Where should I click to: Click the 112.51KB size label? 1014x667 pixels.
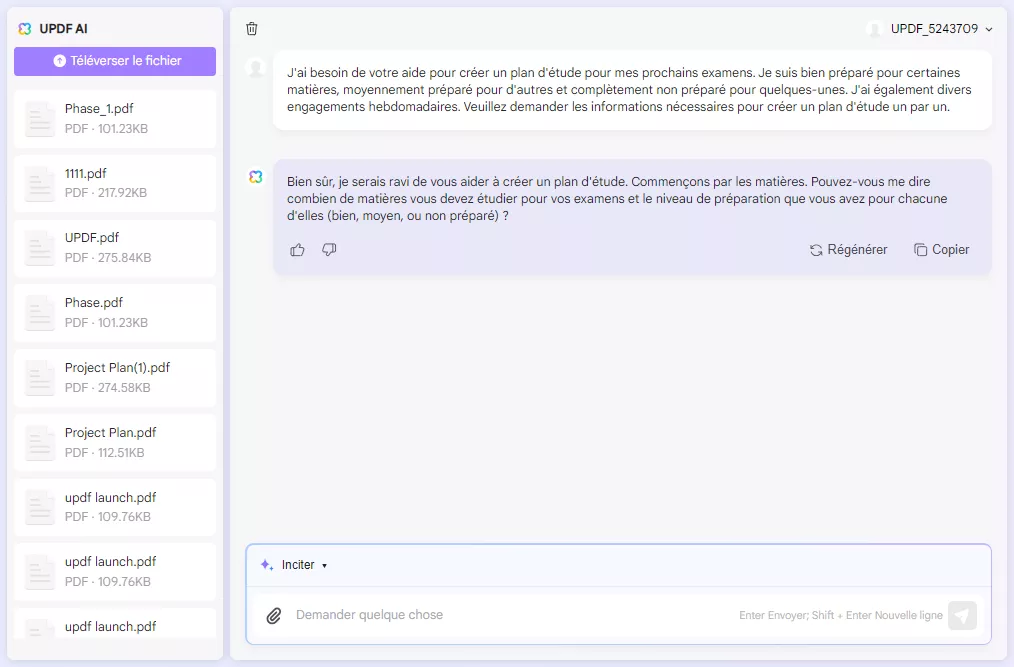121,452
